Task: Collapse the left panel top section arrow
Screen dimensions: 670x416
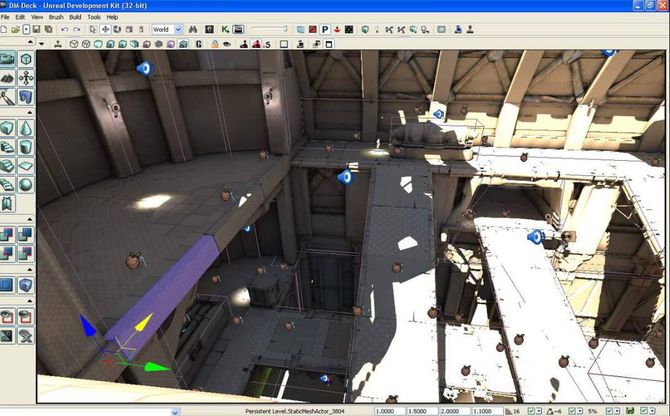Action: point(29,42)
